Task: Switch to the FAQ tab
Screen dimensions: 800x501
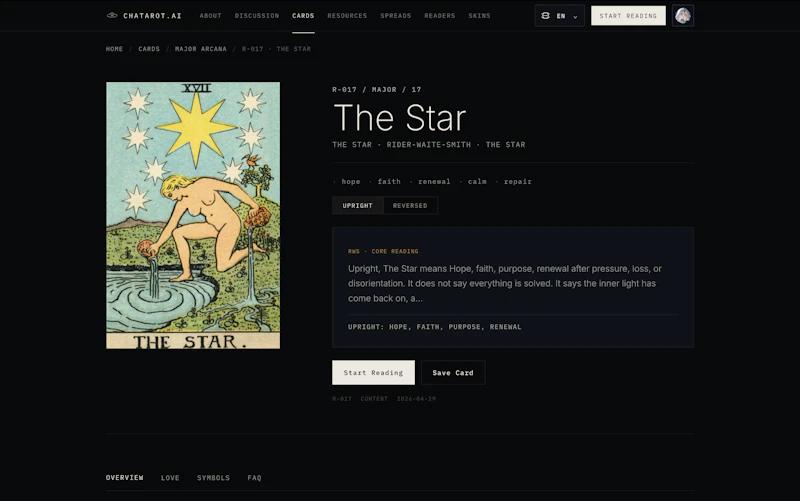Action: [x=254, y=478]
